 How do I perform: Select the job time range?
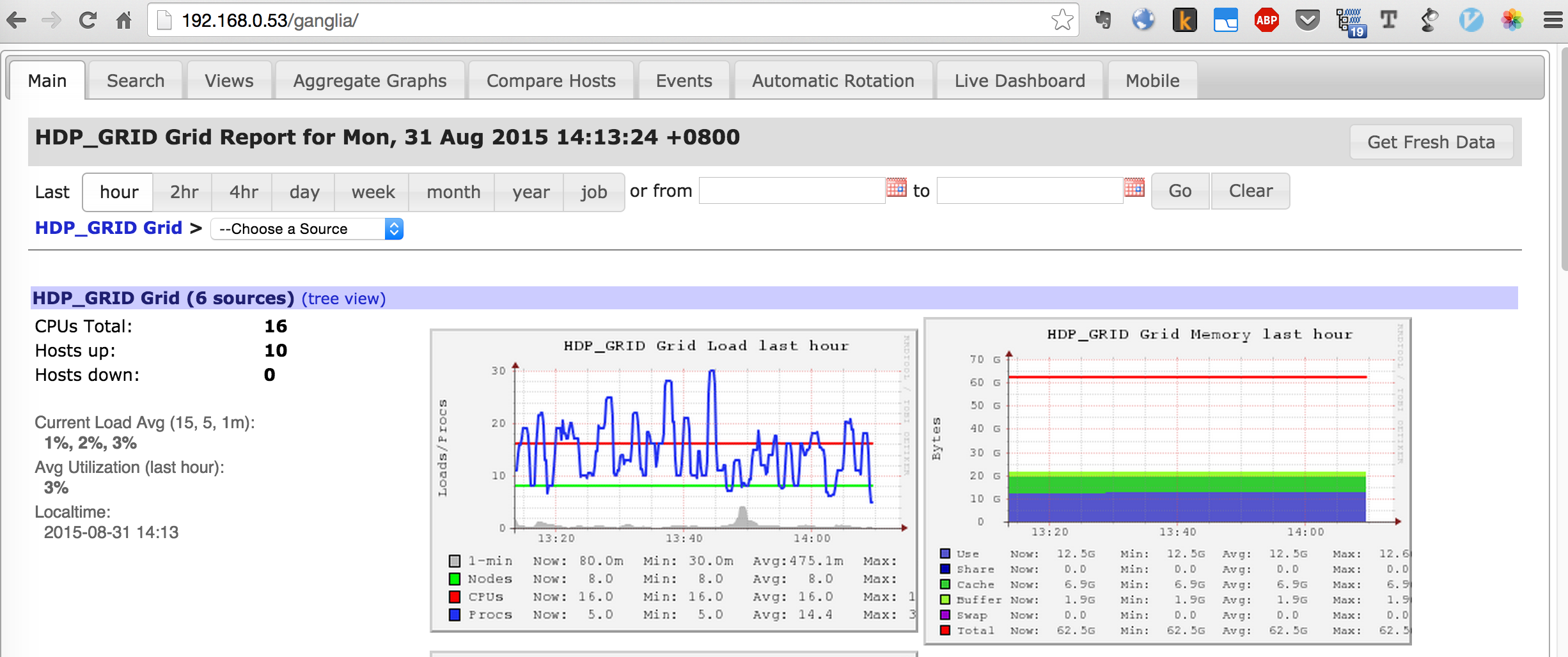[x=593, y=192]
